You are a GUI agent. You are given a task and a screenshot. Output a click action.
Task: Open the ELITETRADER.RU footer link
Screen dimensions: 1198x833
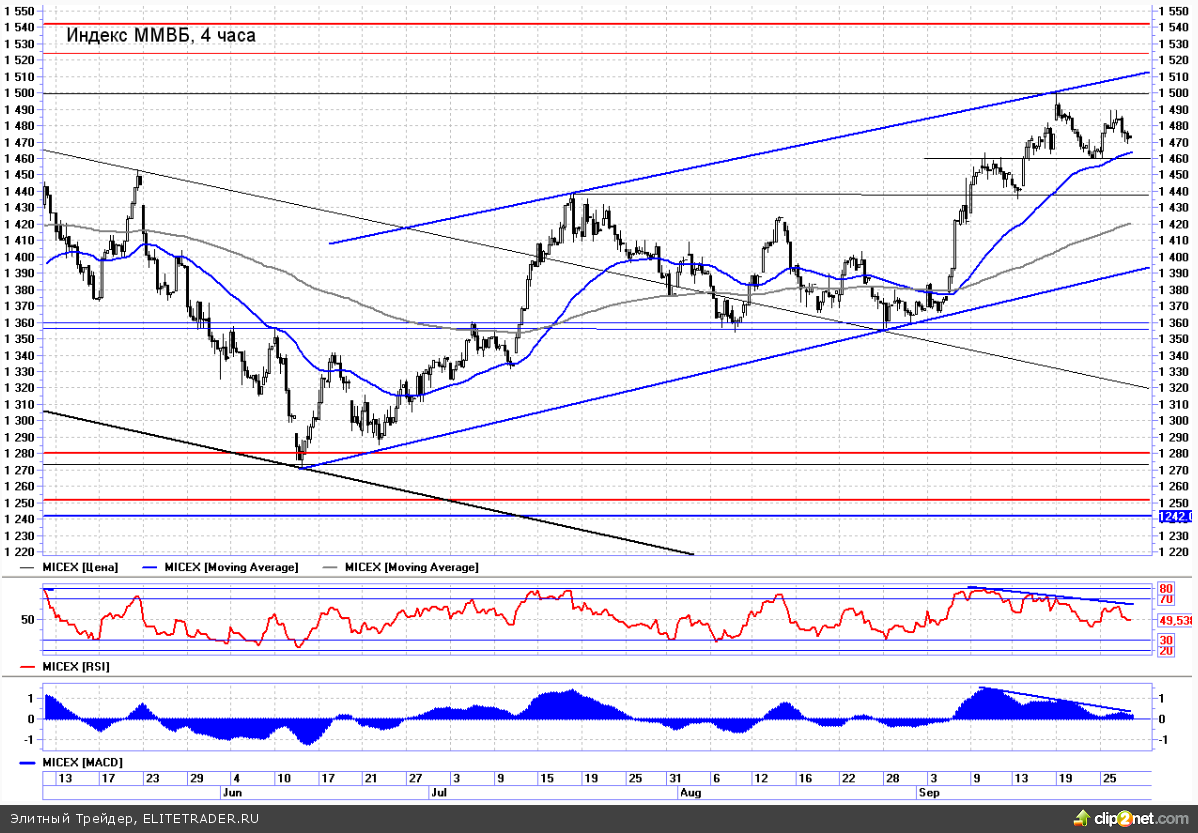[x=200, y=818]
